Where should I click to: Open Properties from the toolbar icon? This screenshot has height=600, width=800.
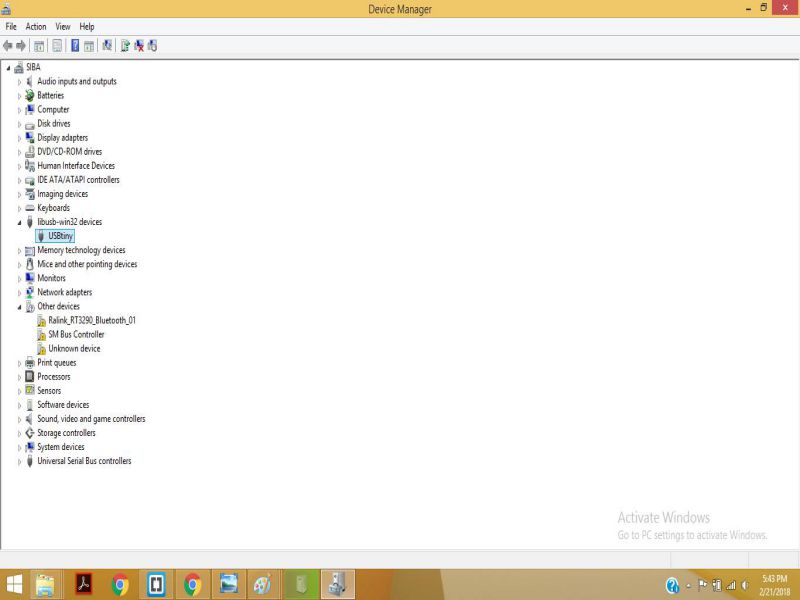(x=57, y=46)
